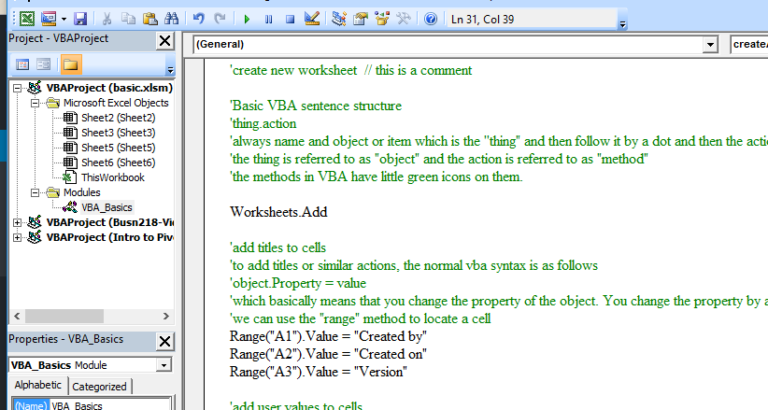Viewport: 768px width, 410px height.
Task: Open the VBA_Basics Module object dropdown
Action: point(164,365)
